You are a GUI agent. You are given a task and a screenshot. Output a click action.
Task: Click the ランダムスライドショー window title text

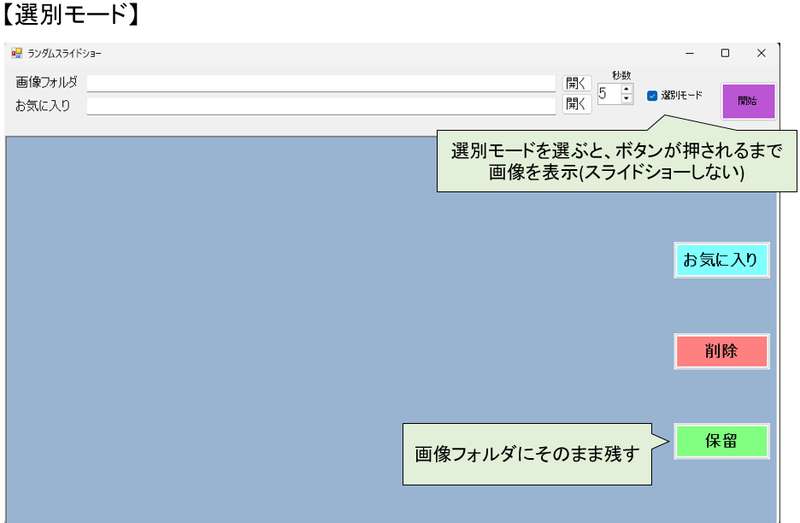64,53
